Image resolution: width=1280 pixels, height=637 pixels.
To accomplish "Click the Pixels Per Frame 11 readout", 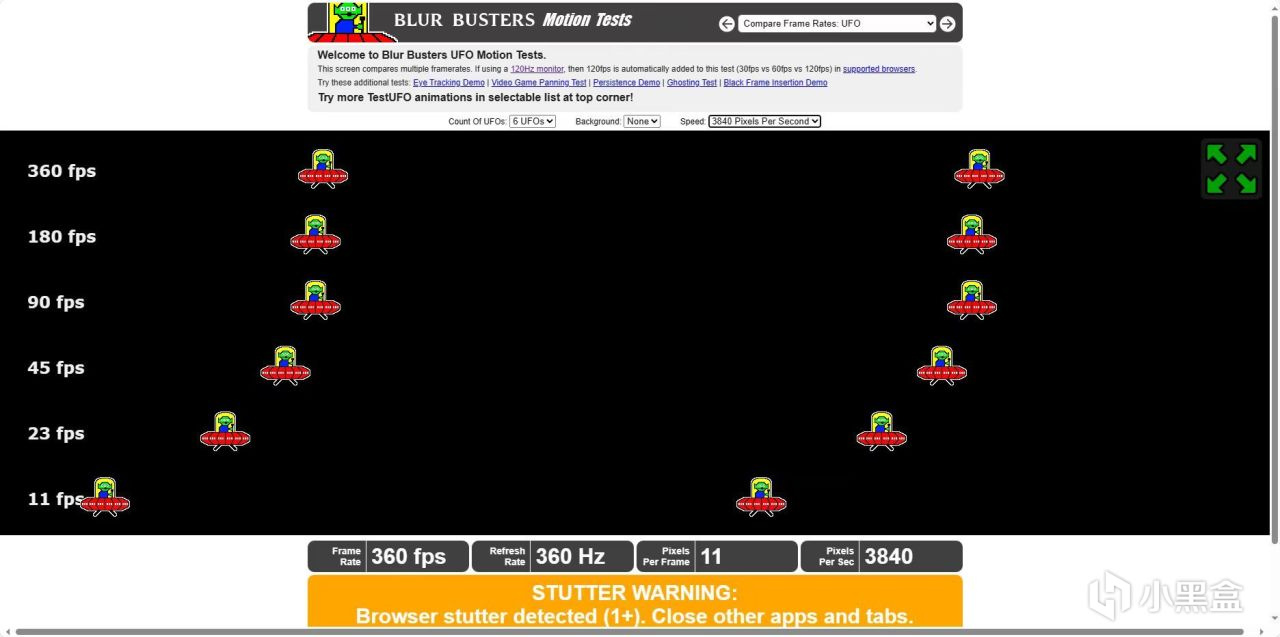I will 717,556.
